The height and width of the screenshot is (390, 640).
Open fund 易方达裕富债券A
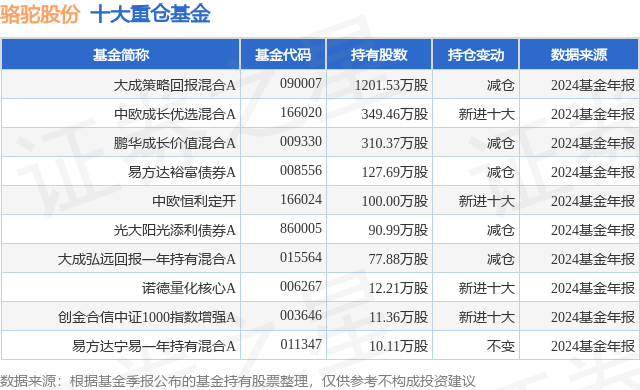click(182, 172)
